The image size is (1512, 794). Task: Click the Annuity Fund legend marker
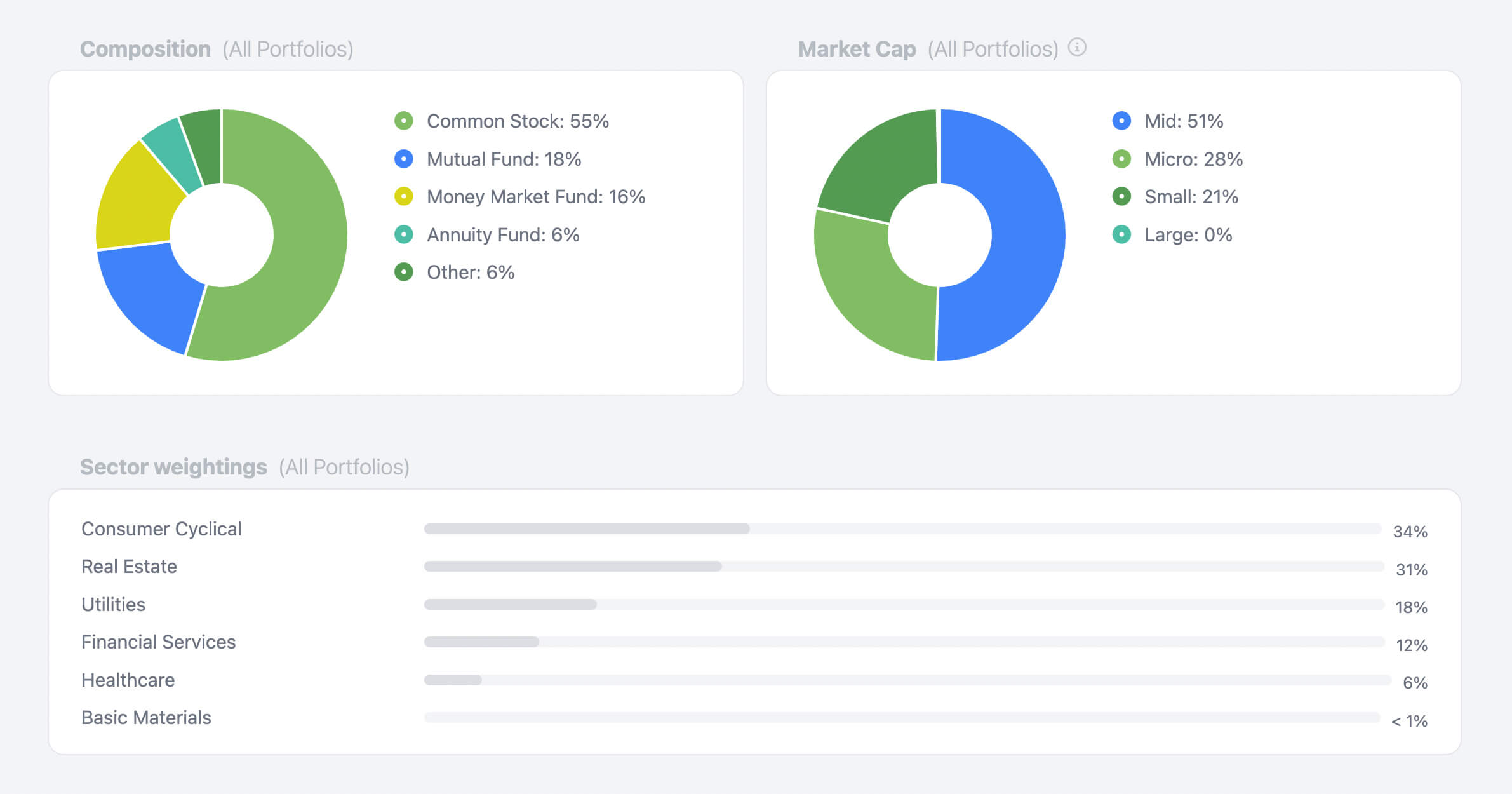click(403, 234)
